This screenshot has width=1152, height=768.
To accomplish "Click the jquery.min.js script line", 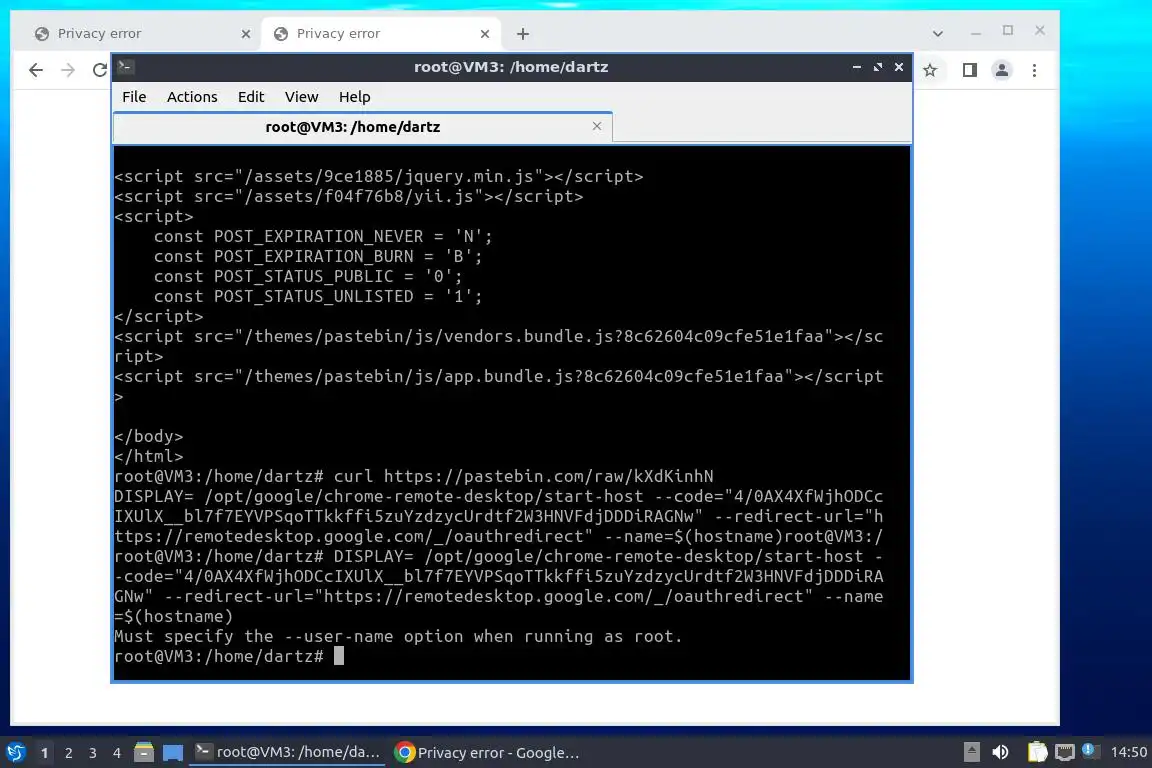I will click(378, 176).
